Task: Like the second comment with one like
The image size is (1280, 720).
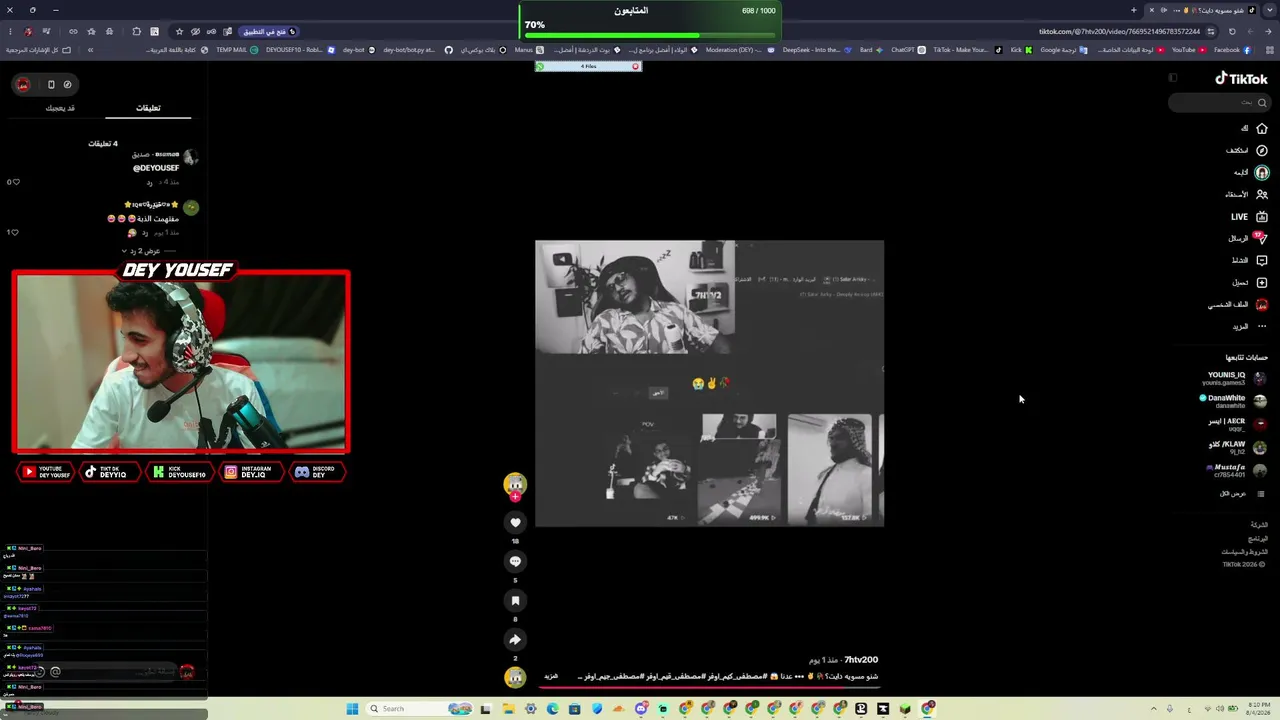Action: 16,232
